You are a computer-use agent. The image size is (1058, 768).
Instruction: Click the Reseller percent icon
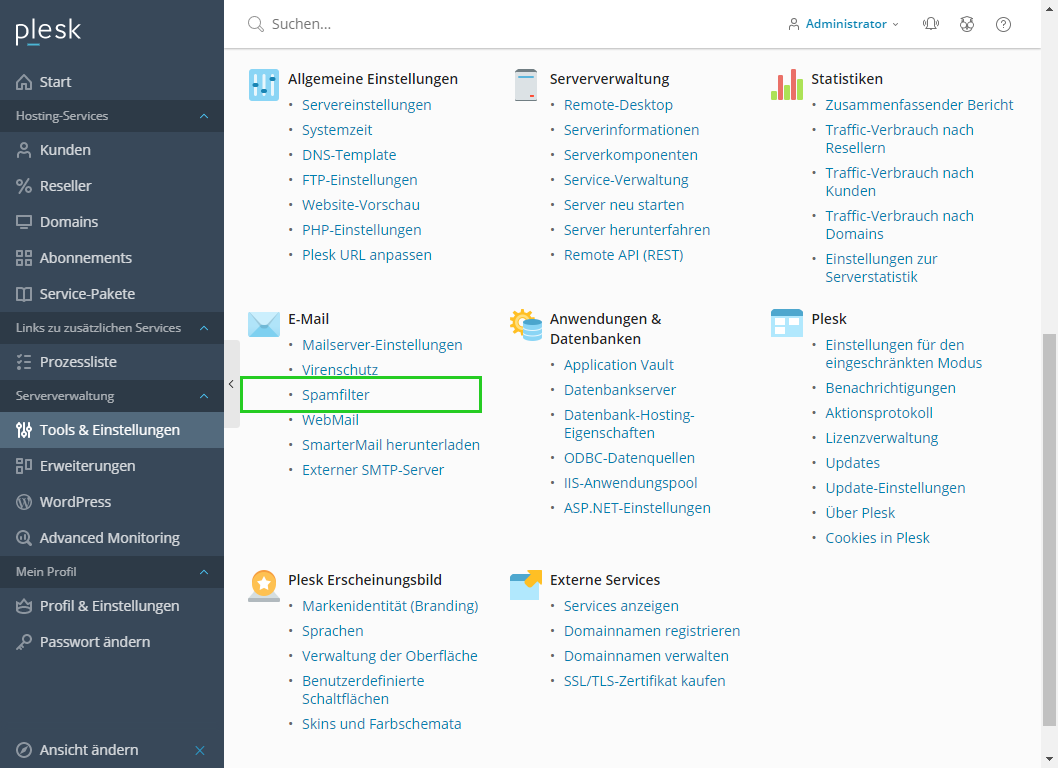(24, 186)
